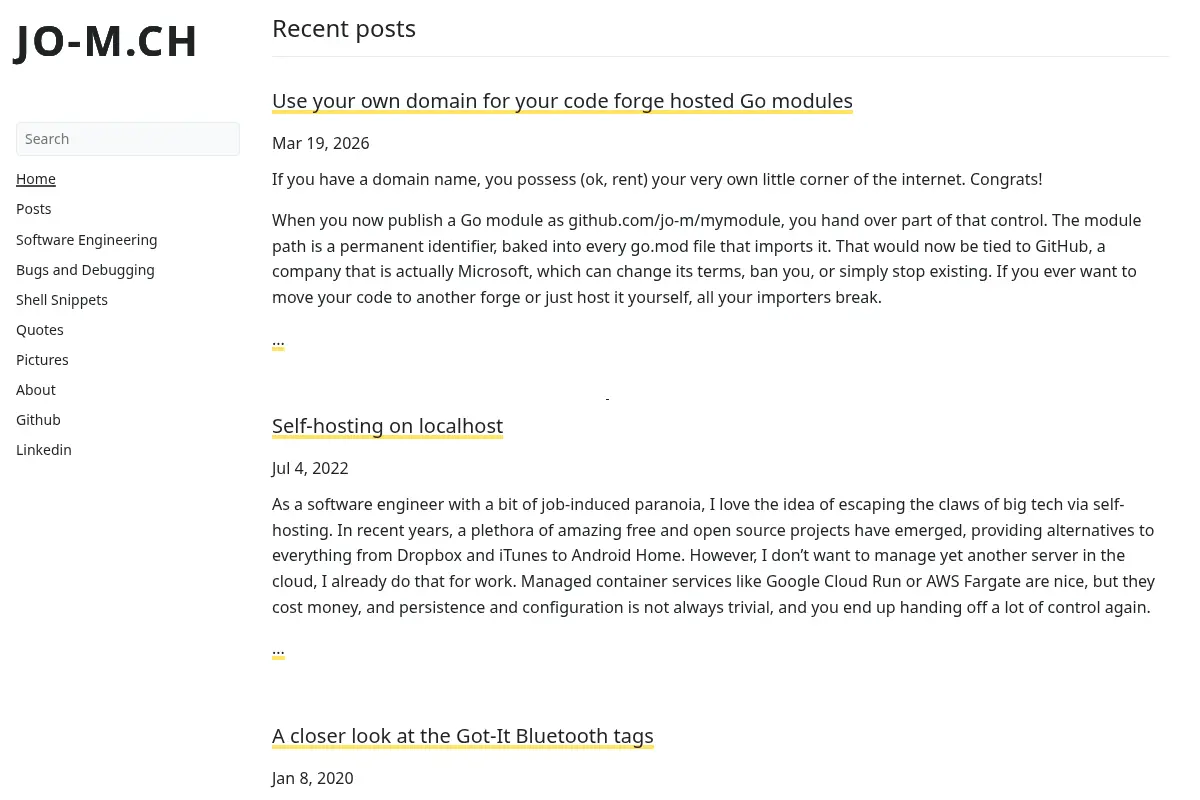Image resolution: width=1200 pixels, height=800 pixels.
Task: Expand the read-more ellipsis under Go modules post
Action: click(x=278, y=341)
